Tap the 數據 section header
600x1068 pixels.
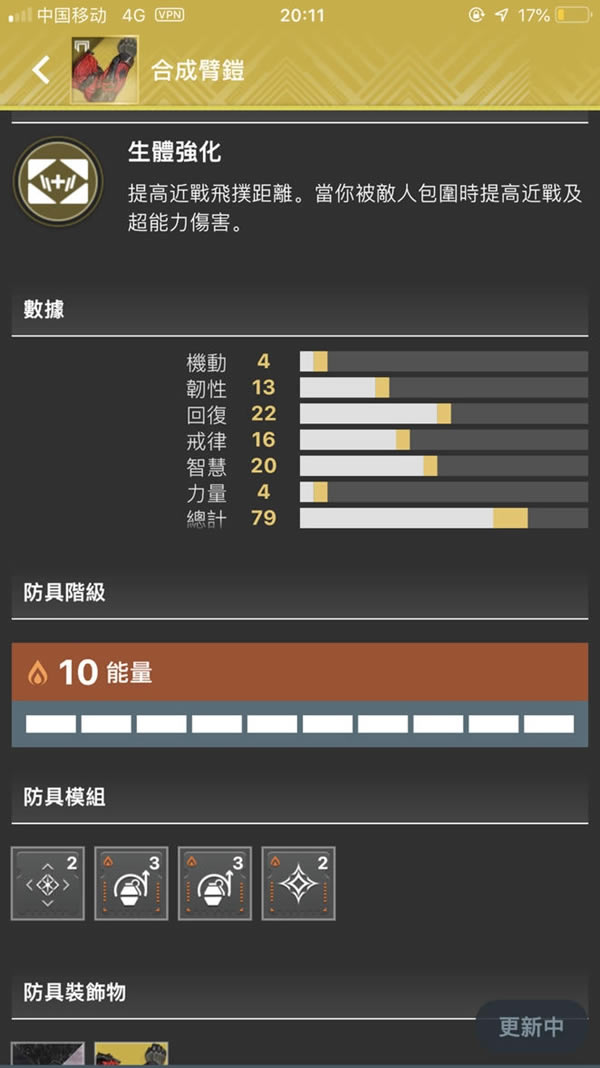pos(44,309)
